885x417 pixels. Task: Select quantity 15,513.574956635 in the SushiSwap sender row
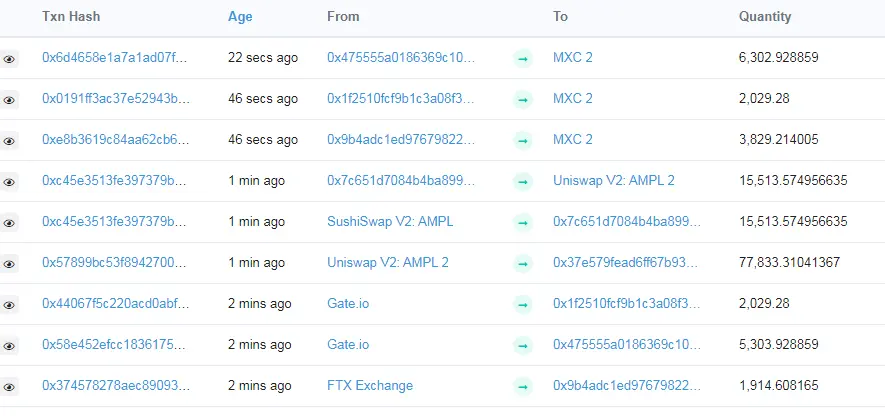[793, 221]
